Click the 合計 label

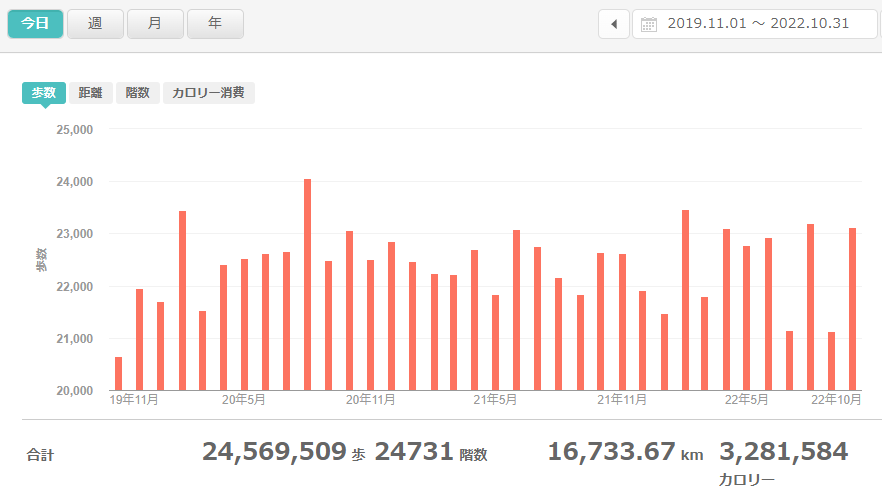tap(40, 455)
